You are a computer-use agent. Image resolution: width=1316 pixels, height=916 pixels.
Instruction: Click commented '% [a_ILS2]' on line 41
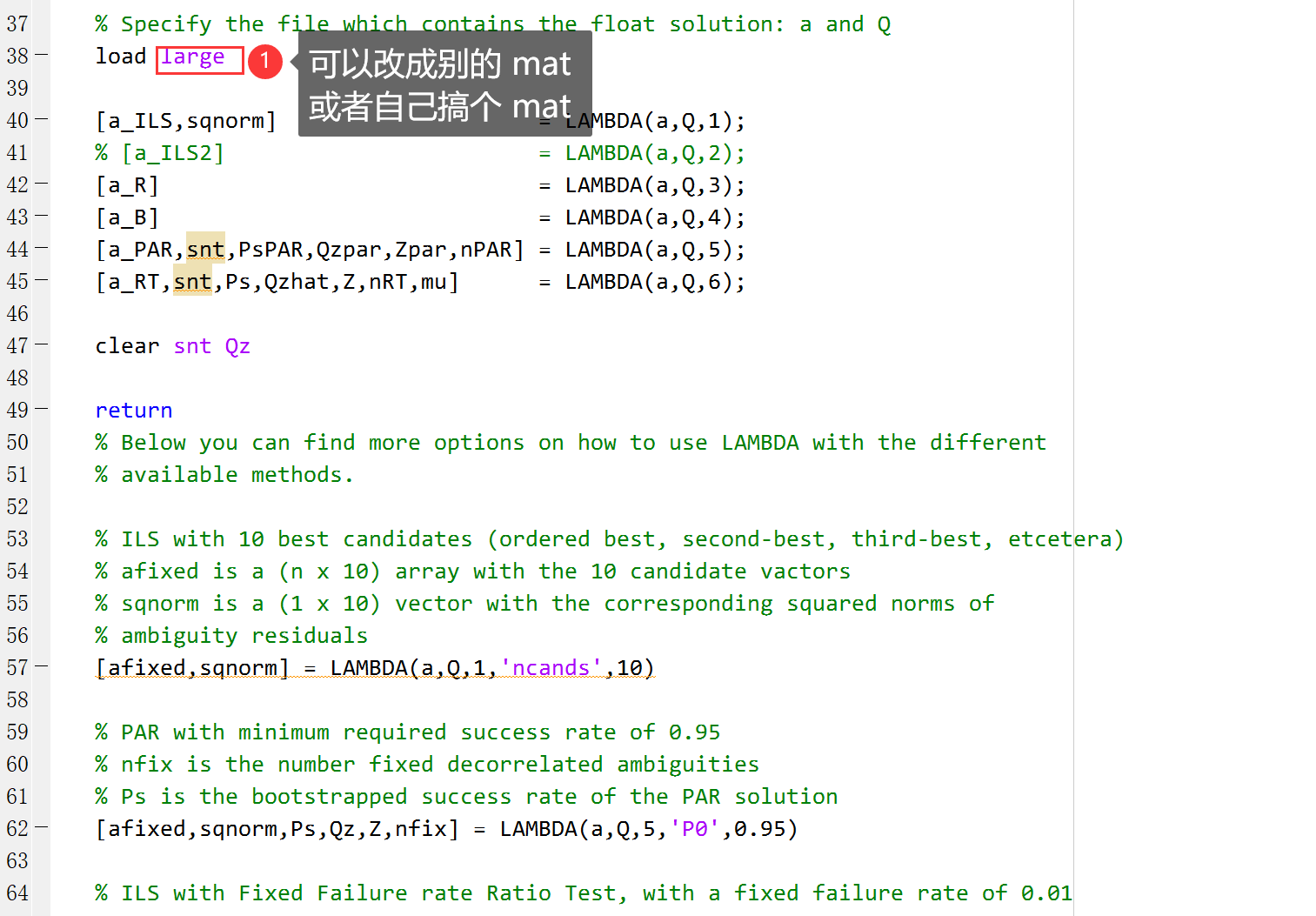tap(160, 153)
